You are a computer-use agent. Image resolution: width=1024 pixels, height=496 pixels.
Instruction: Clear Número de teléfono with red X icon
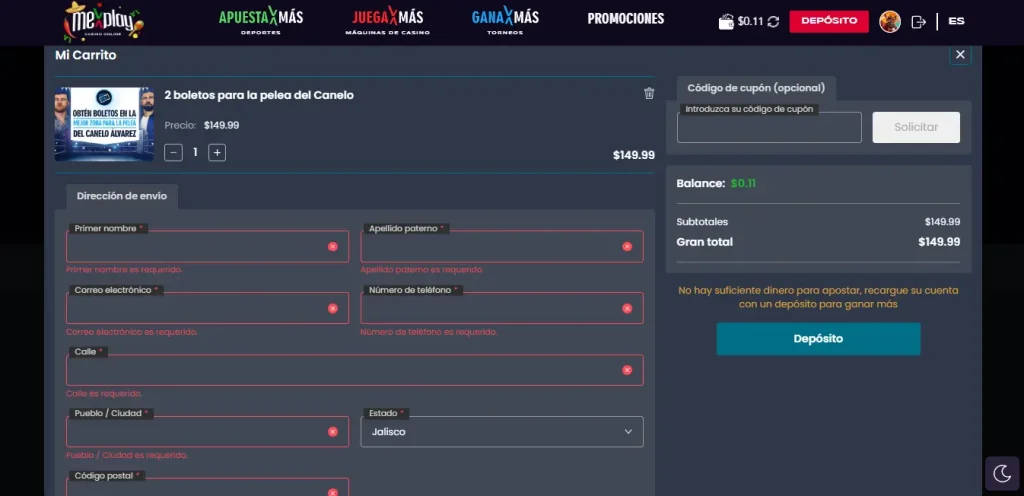point(627,309)
